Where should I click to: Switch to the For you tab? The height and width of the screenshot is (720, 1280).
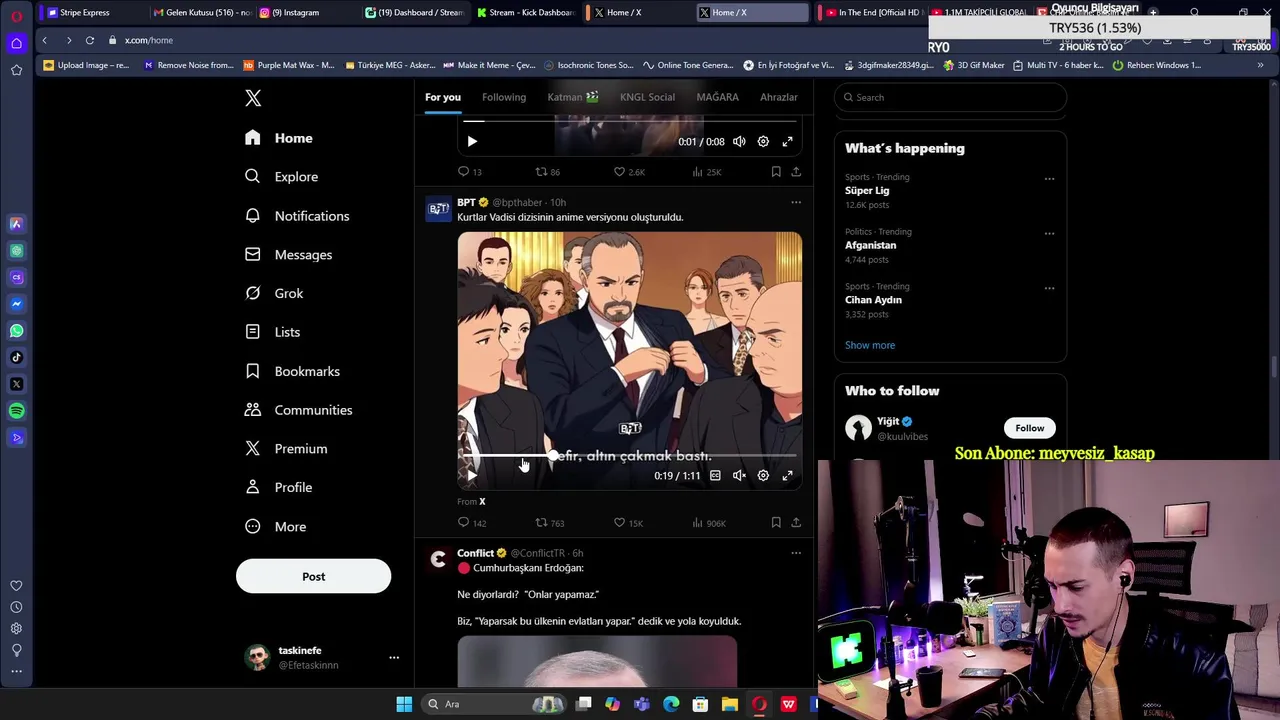click(443, 97)
